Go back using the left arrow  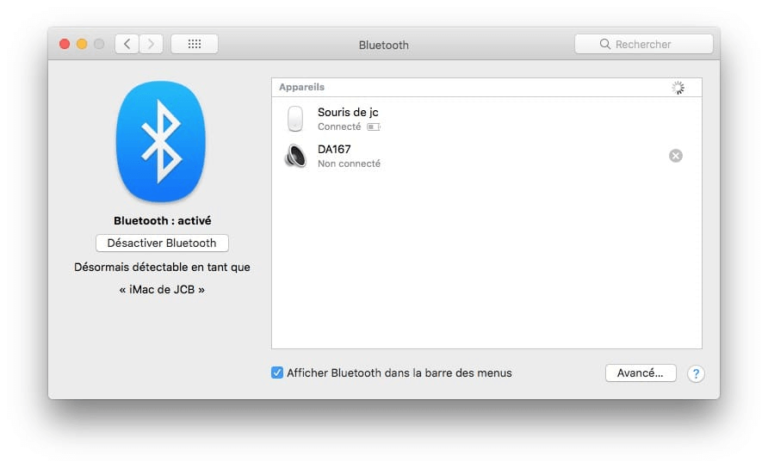click(127, 44)
